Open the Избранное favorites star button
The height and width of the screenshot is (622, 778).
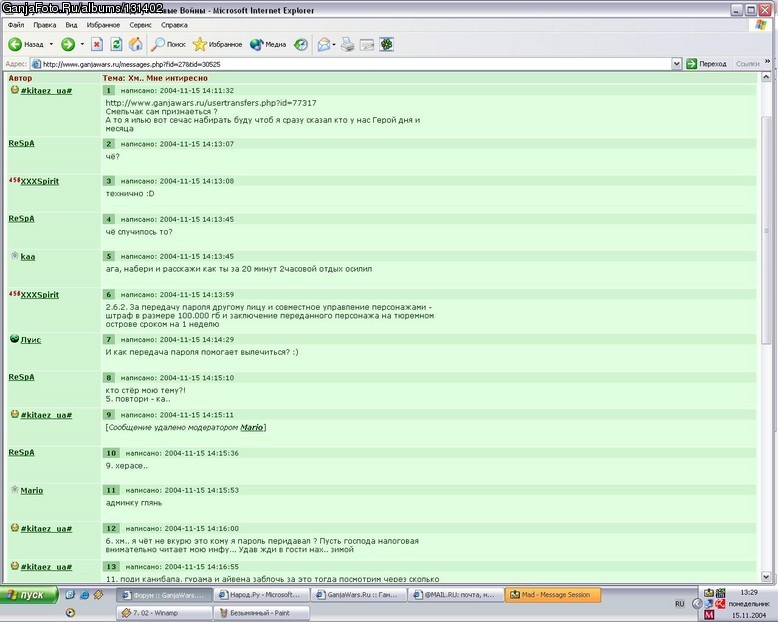tap(218, 45)
